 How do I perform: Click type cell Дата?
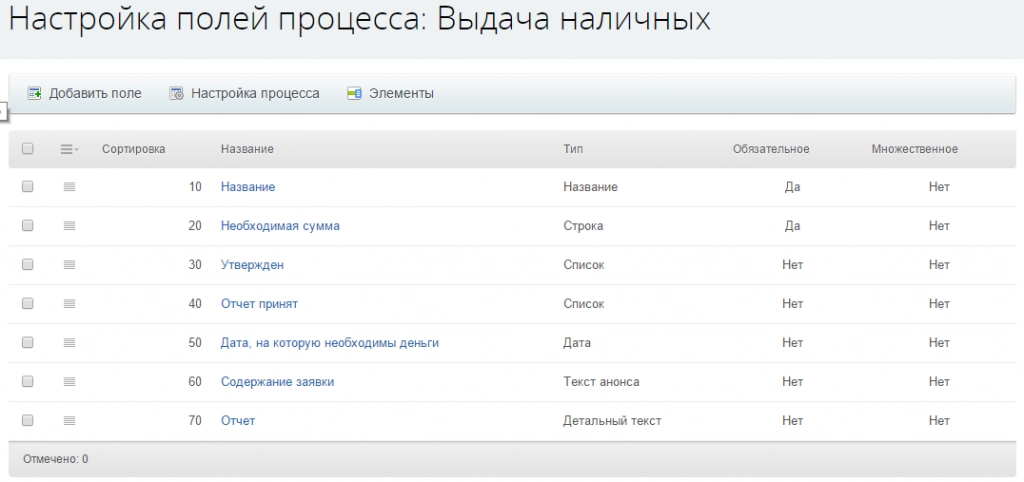tap(577, 342)
